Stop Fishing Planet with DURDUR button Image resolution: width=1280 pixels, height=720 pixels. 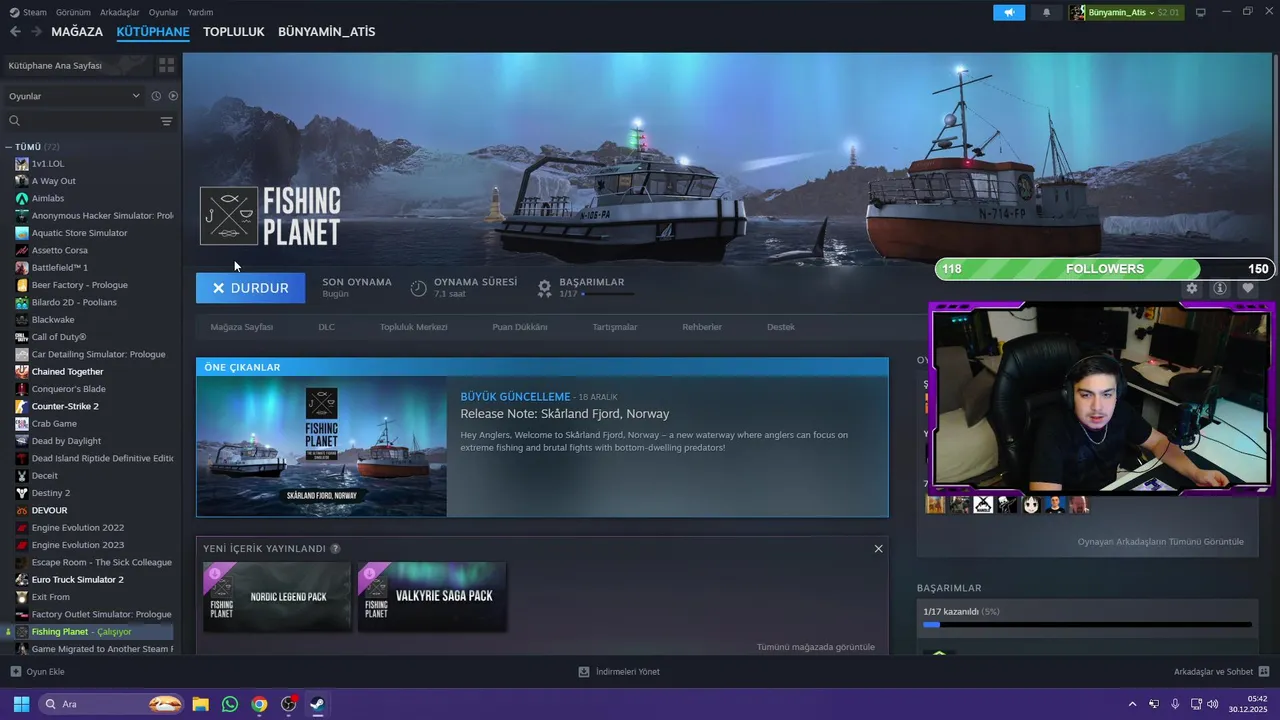coord(250,288)
